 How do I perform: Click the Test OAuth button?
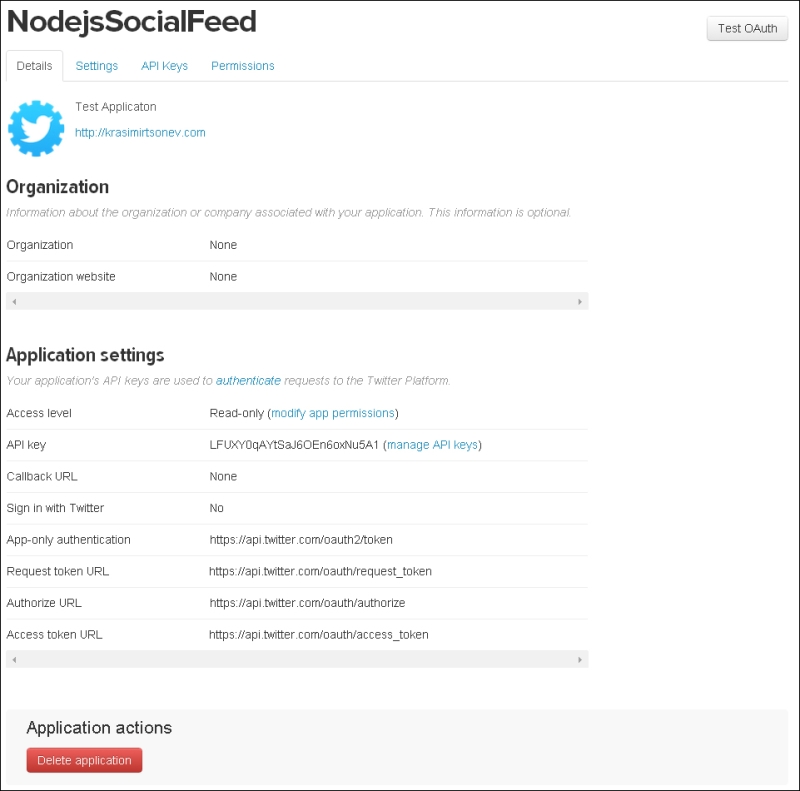(747, 29)
